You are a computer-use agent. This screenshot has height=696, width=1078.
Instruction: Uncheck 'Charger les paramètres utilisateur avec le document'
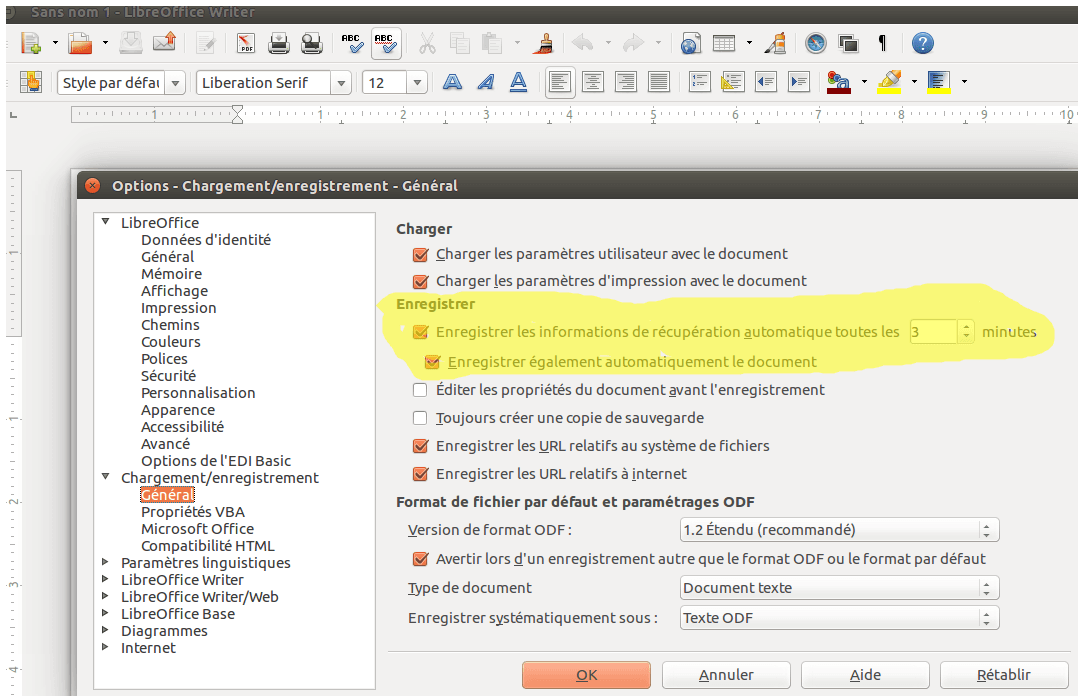click(420, 254)
